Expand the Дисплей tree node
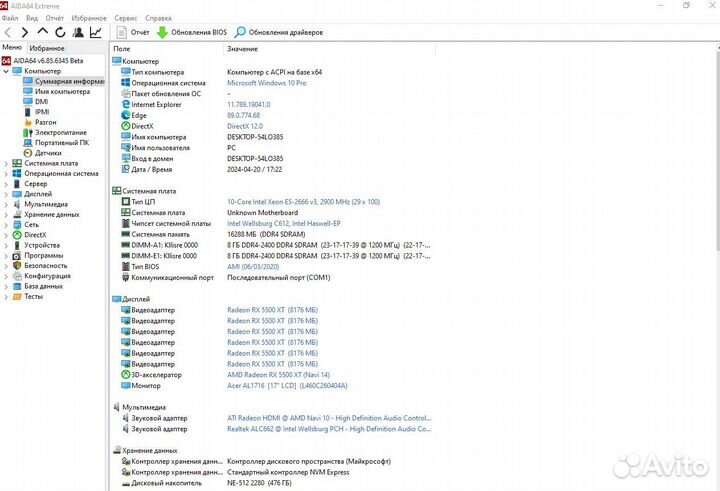 (6, 194)
